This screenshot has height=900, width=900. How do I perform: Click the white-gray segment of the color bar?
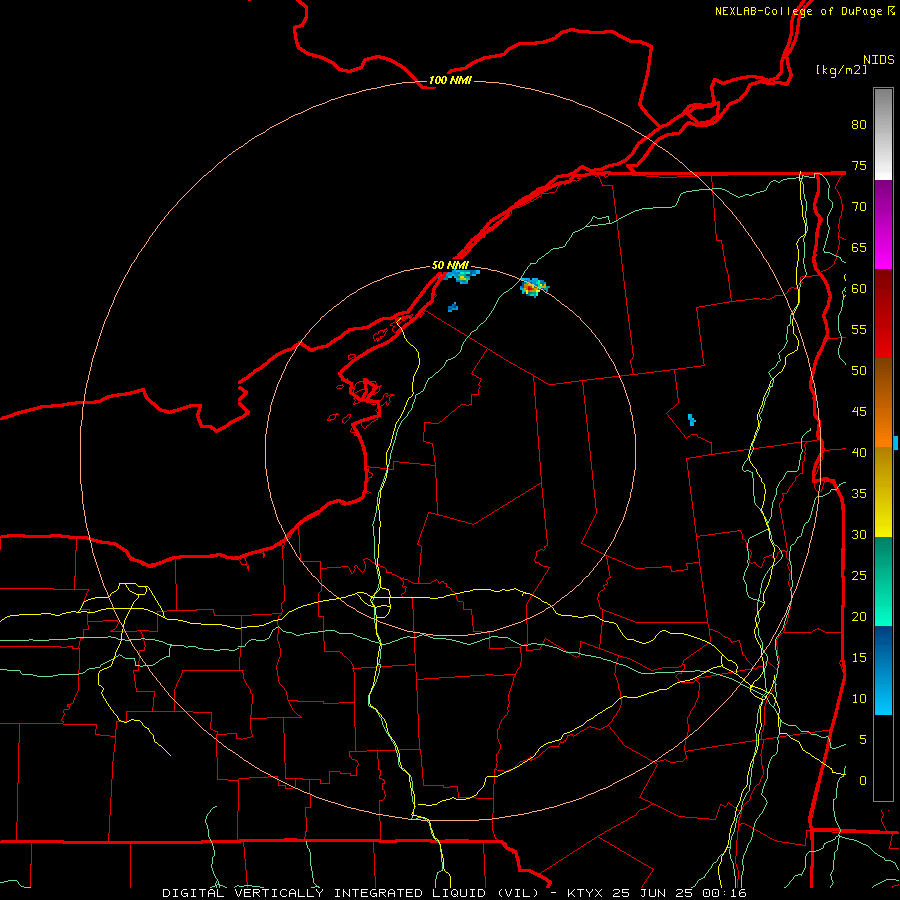[x=883, y=134]
